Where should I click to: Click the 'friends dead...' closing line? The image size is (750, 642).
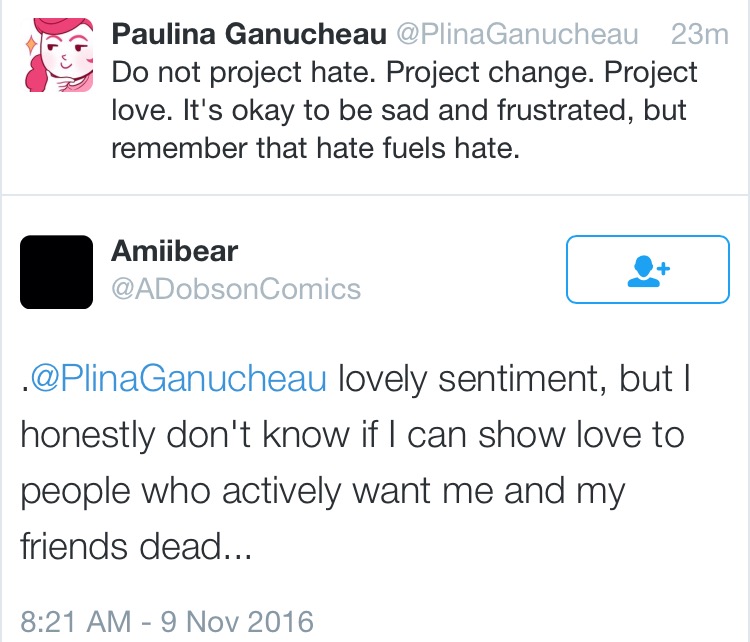136,545
